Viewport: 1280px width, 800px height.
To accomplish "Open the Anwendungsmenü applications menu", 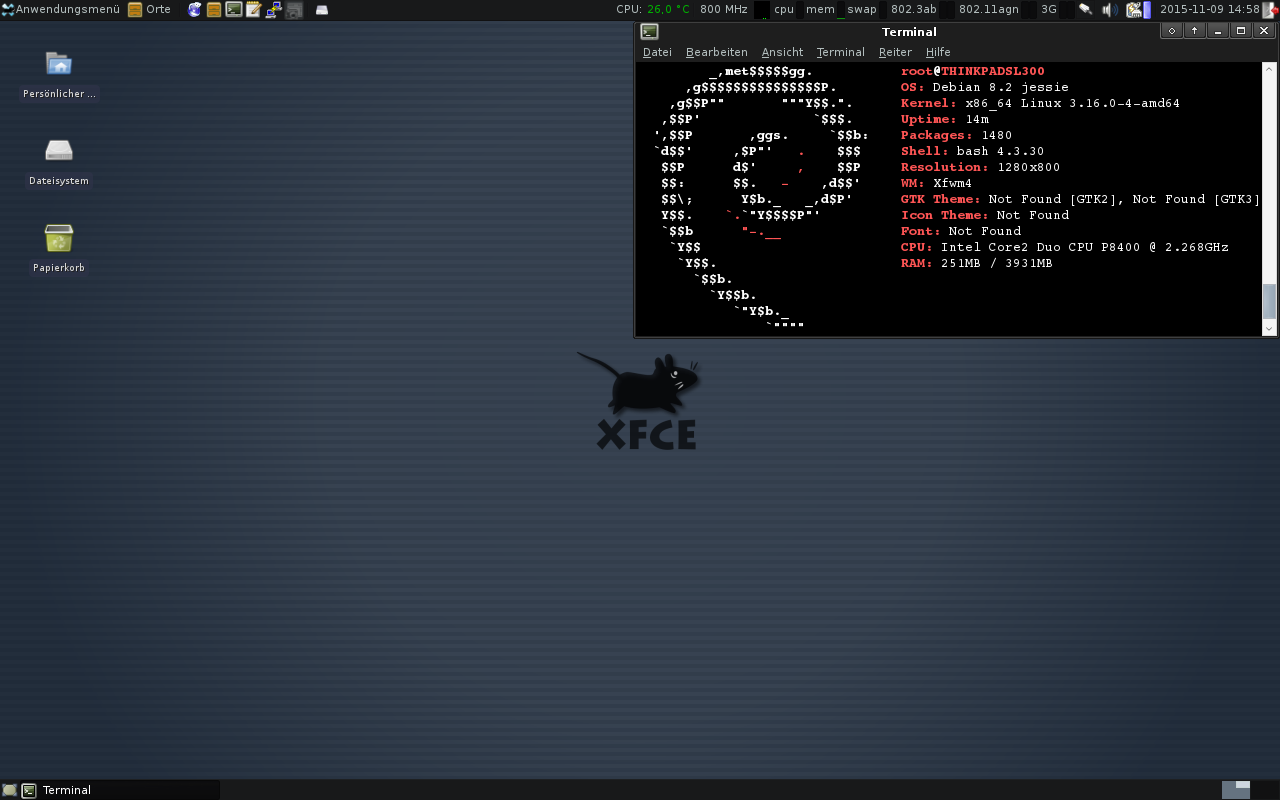I will point(61,9).
